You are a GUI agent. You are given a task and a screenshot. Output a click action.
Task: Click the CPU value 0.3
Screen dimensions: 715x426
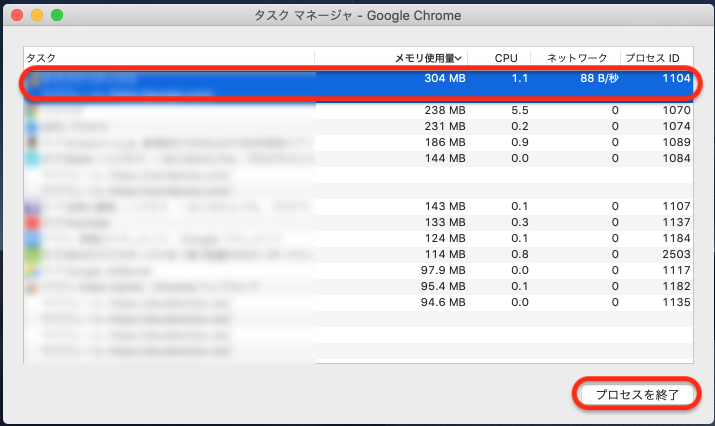(x=520, y=222)
